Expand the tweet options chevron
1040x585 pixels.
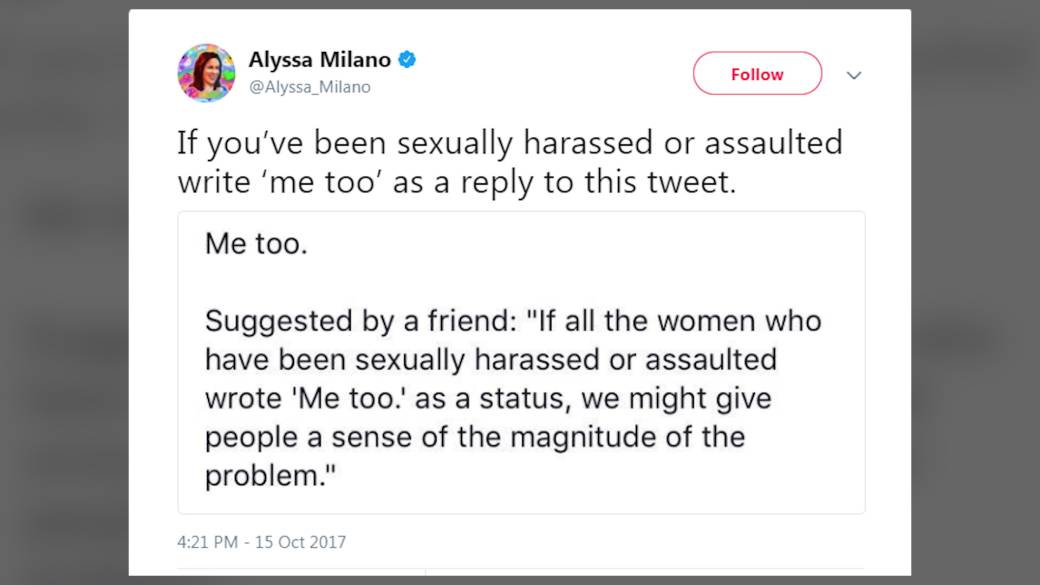tap(854, 75)
